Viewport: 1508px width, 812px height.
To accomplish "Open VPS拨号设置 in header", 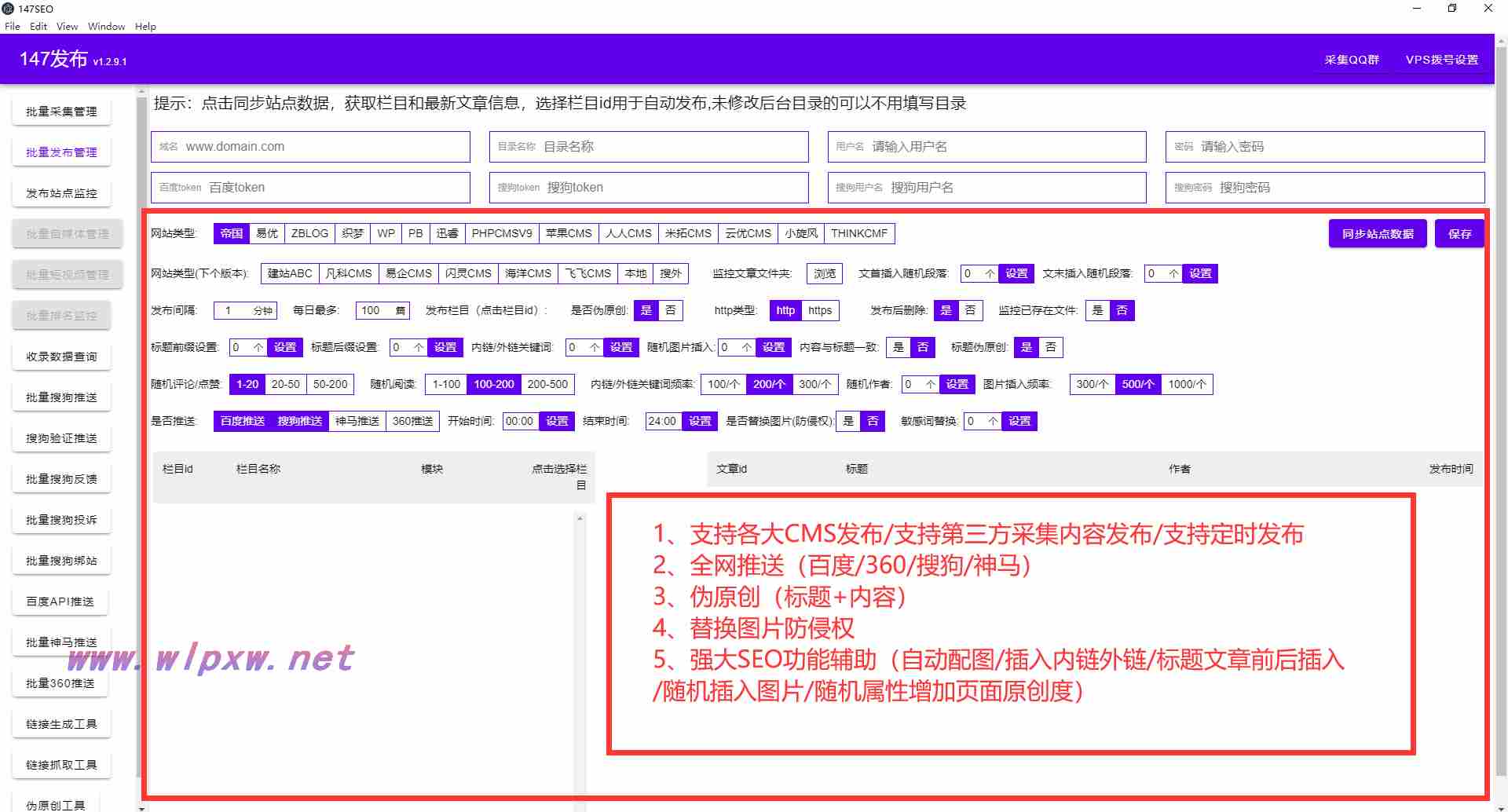I will (1442, 60).
